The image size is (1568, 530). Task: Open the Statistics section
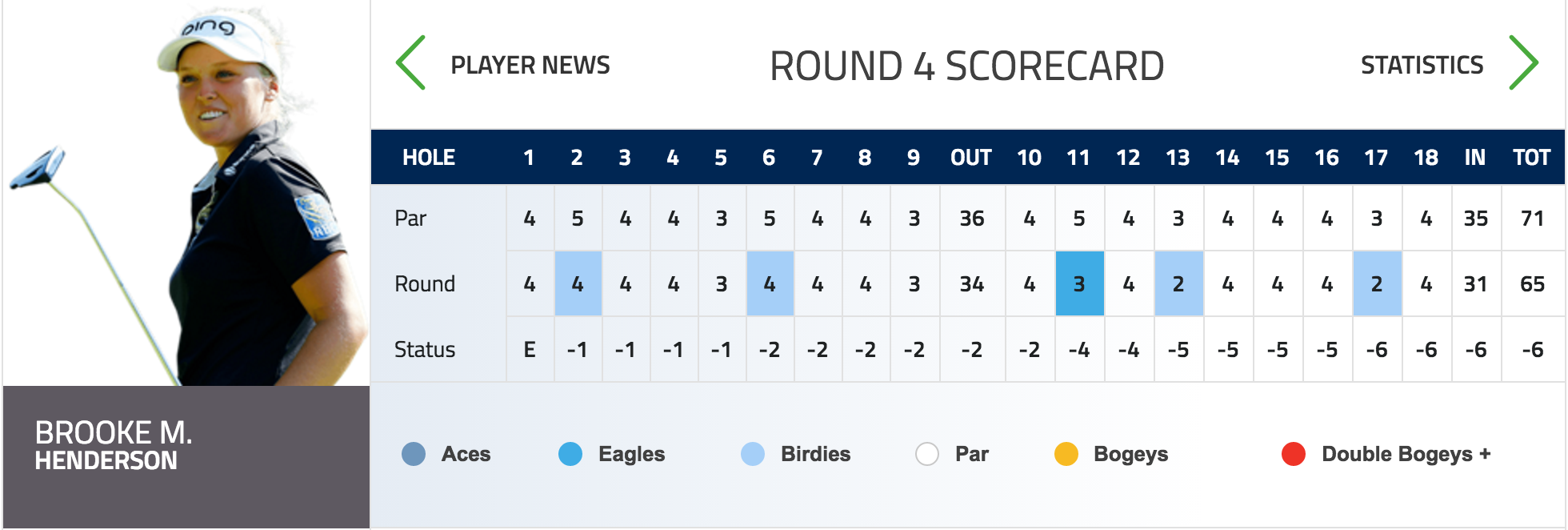pyautogui.click(x=1422, y=65)
